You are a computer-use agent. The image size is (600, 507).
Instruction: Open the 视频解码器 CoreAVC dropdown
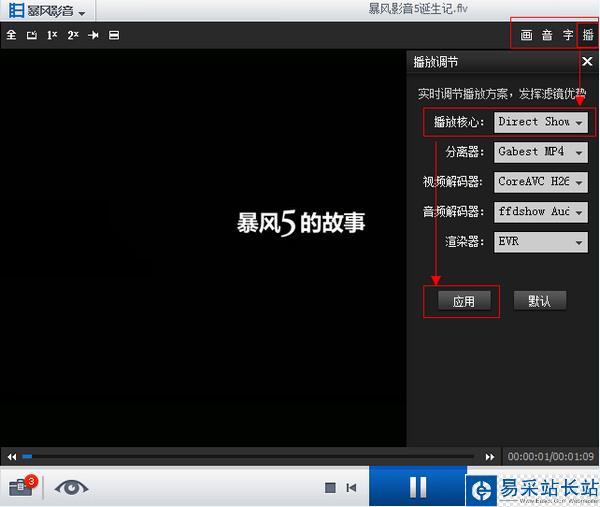click(541, 182)
